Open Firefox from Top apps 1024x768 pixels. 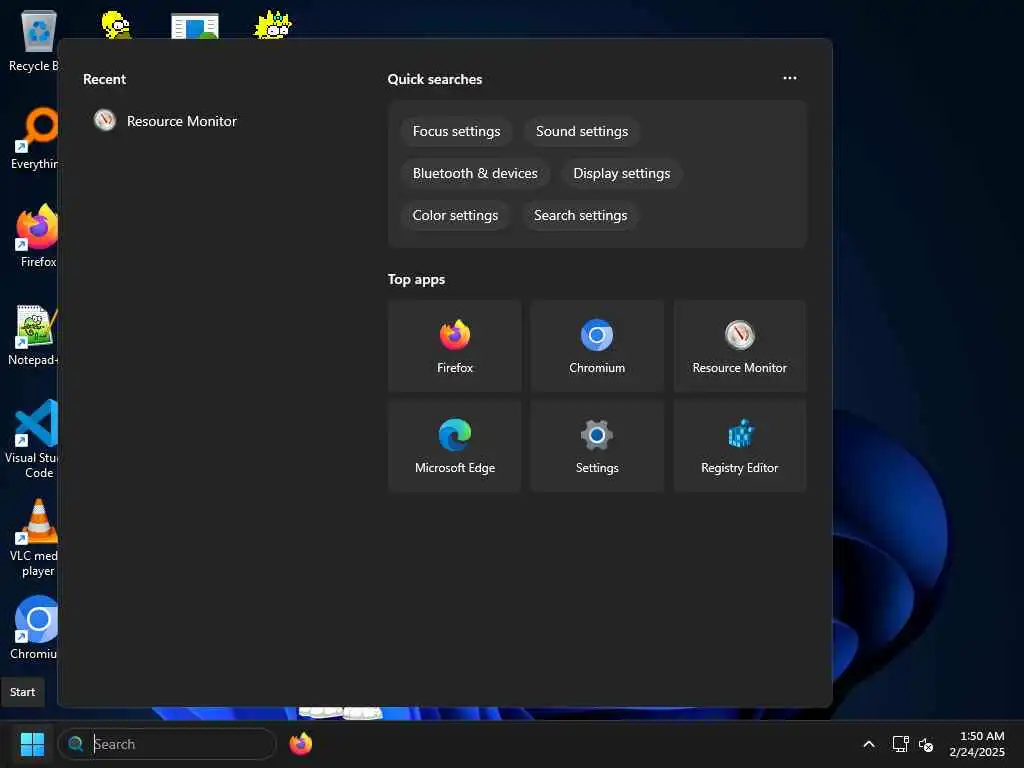pos(455,346)
